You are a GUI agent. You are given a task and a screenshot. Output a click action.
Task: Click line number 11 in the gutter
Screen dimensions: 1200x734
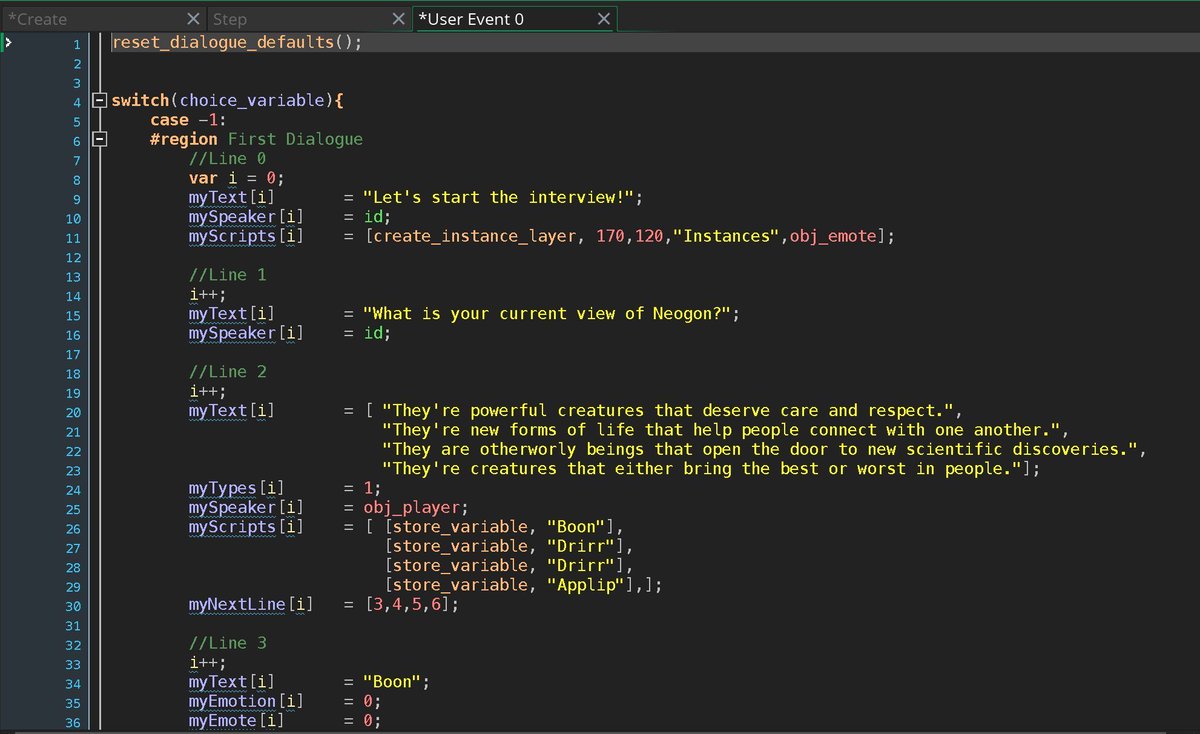point(72,237)
